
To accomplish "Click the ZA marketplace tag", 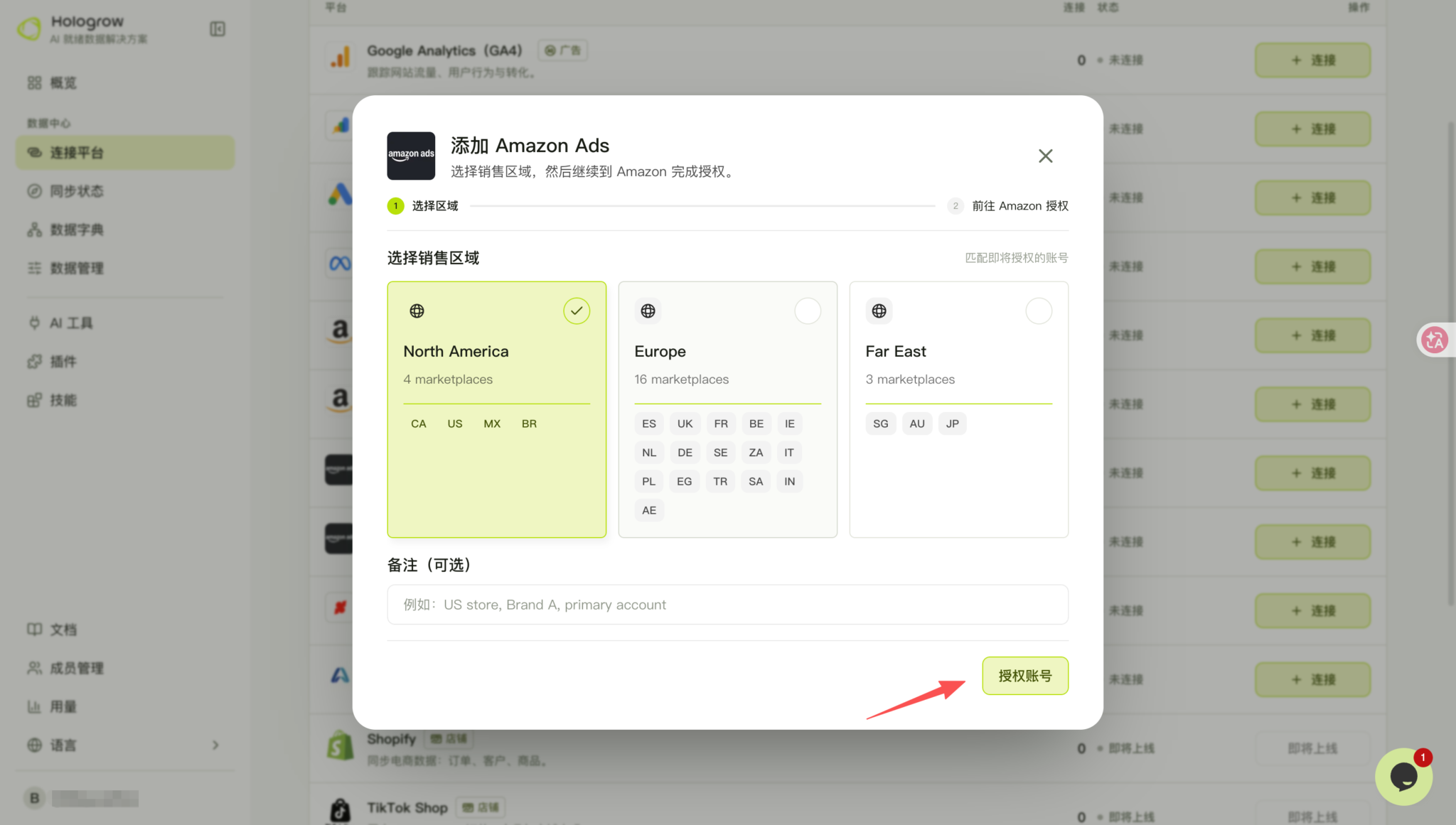I will pyautogui.click(x=756, y=453).
